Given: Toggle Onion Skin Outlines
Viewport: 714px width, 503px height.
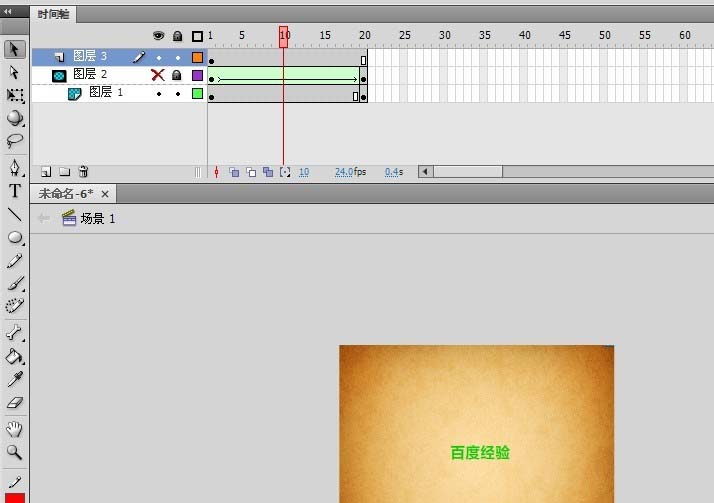Looking at the screenshot, I should 251,172.
